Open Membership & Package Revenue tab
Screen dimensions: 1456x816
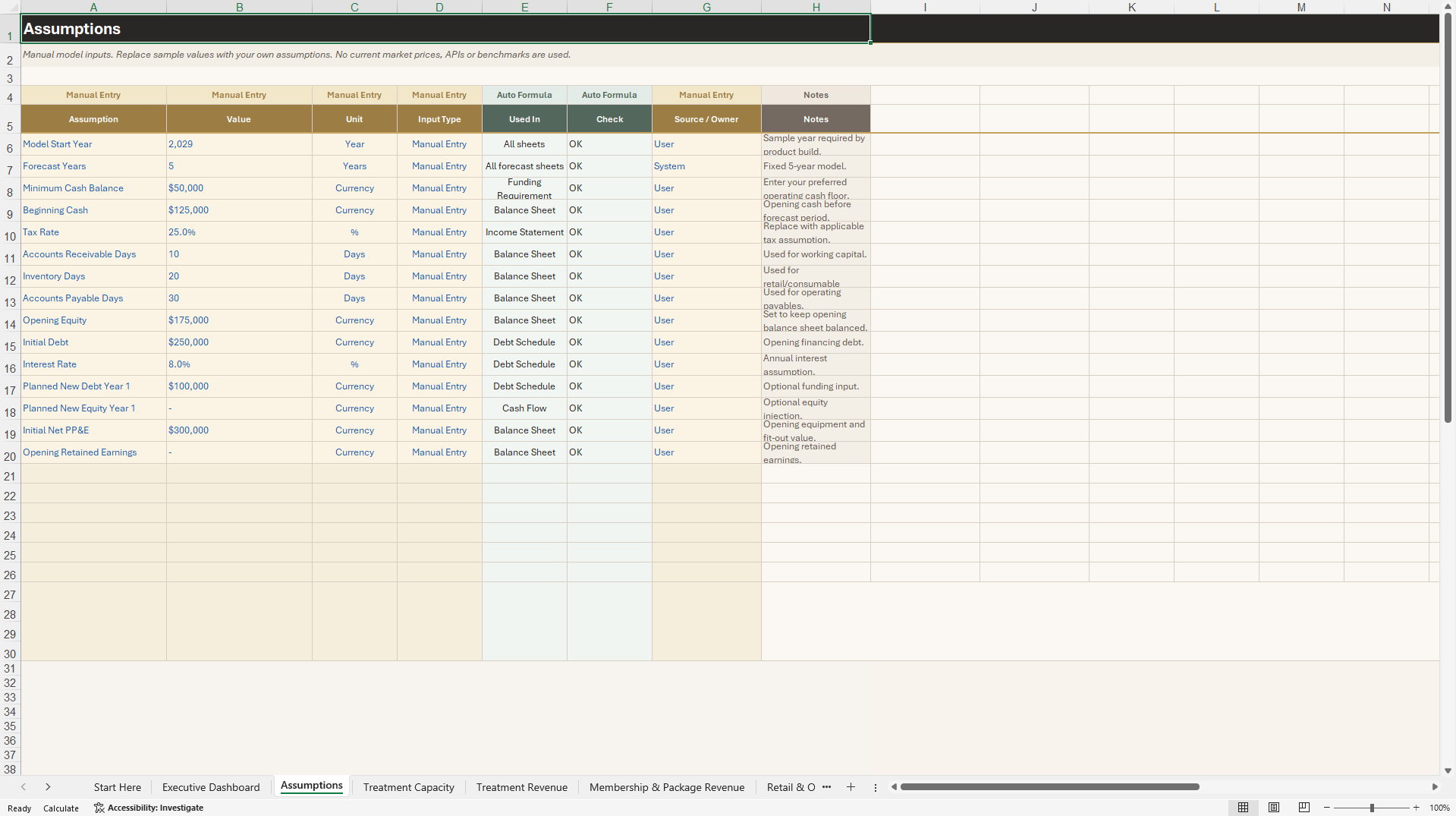point(667,787)
